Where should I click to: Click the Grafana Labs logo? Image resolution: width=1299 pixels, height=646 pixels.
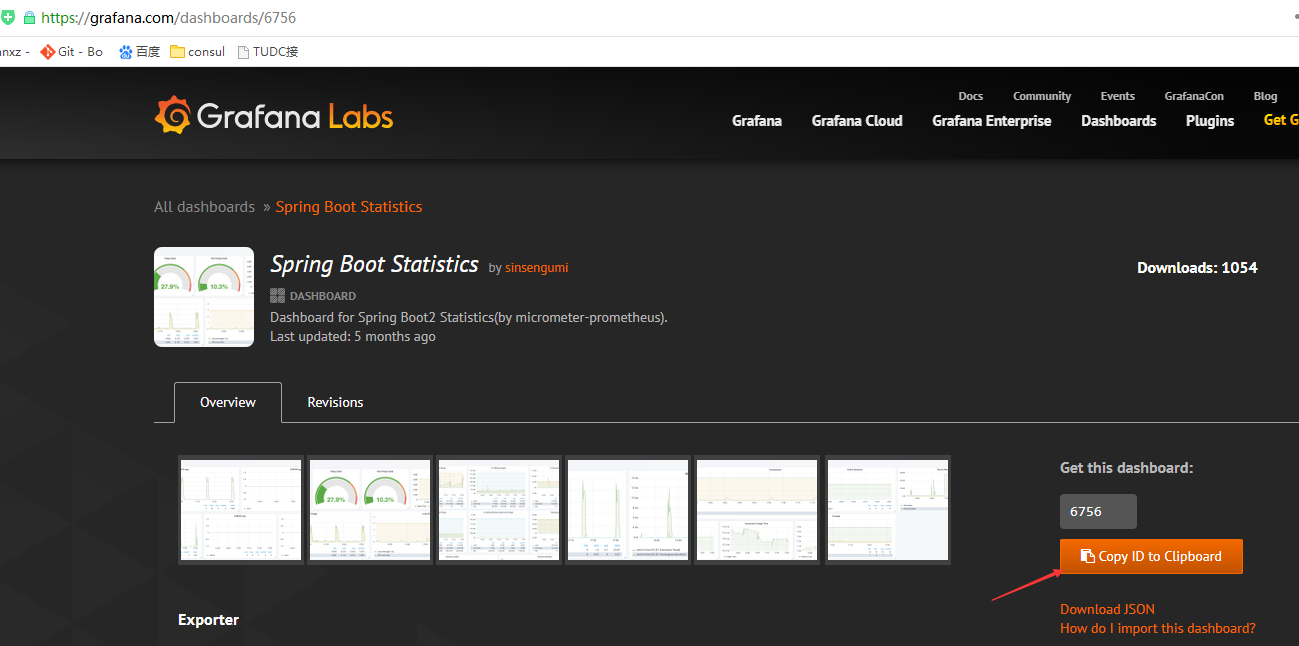pyautogui.click(x=273, y=116)
